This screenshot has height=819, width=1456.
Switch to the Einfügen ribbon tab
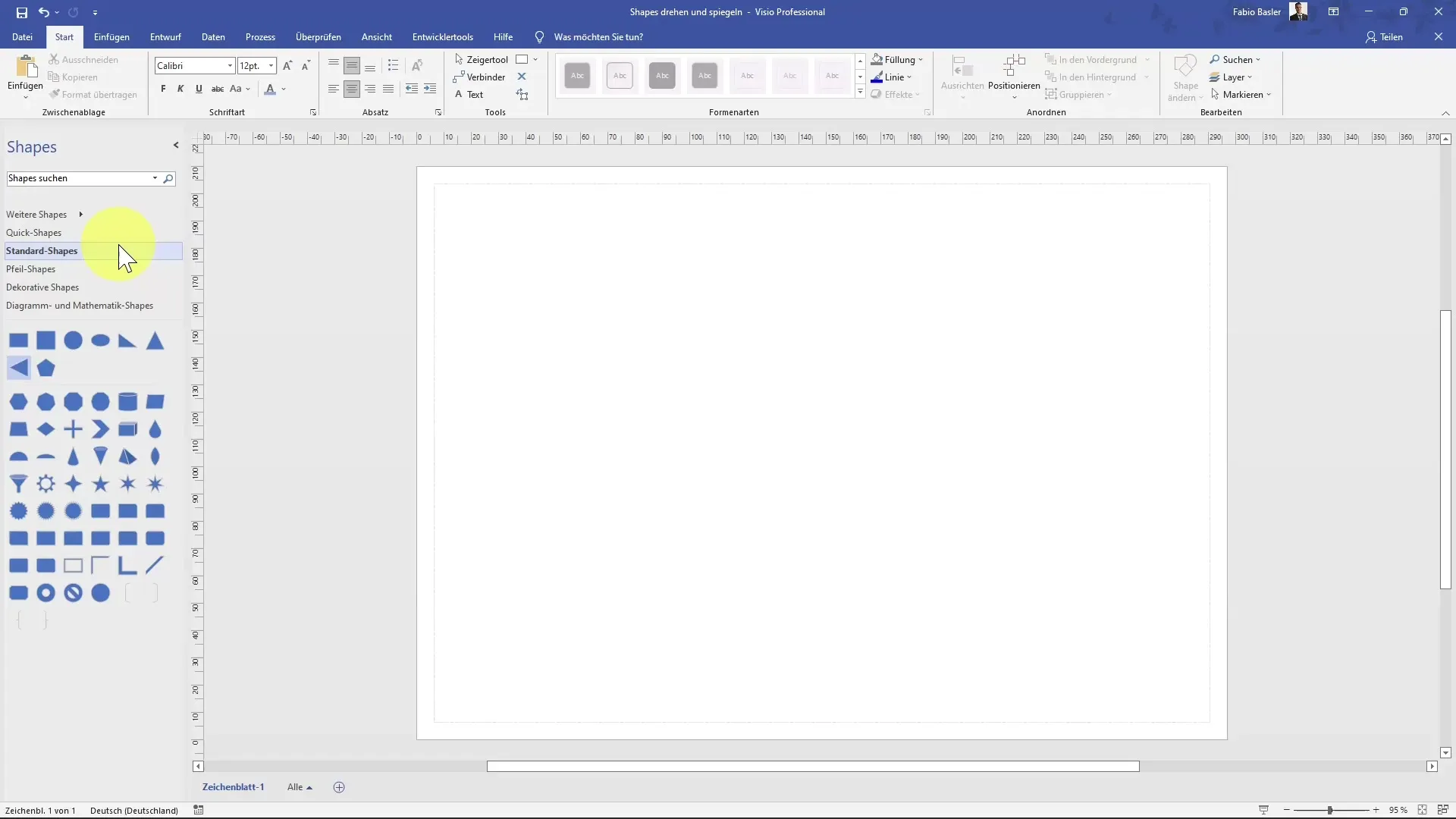tap(111, 36)
